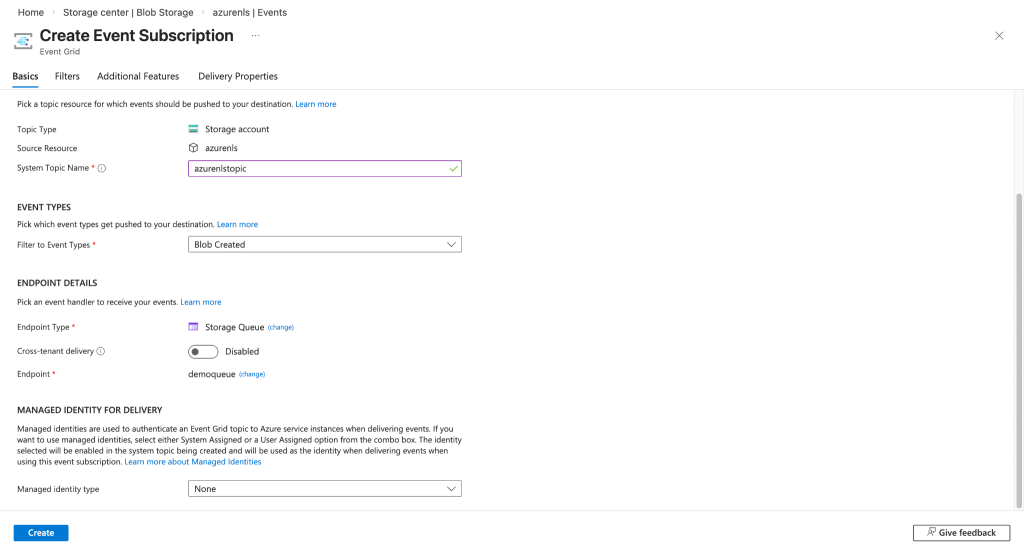
Task: Click Create button
Action: pos(41,533)
